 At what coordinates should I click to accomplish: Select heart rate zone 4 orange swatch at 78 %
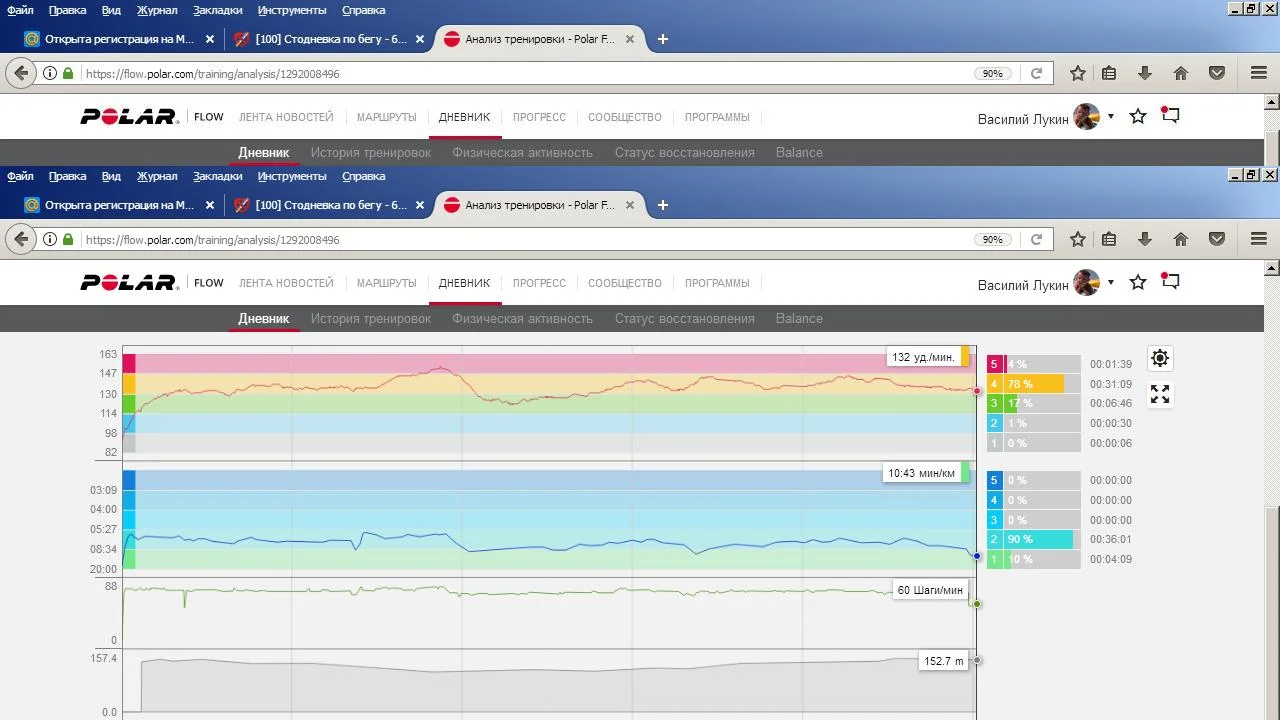click(x=994, y=384)
